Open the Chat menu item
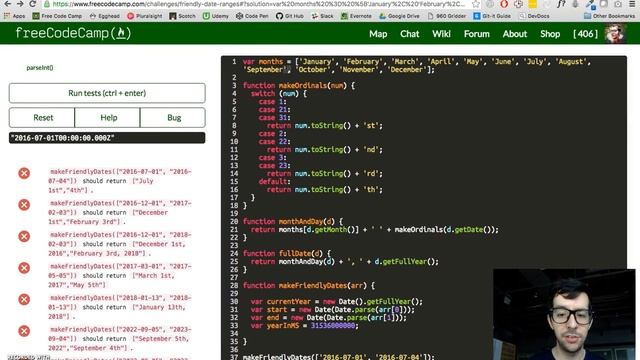The height and width of the screenshot is (360, 640). pos(409,34)
